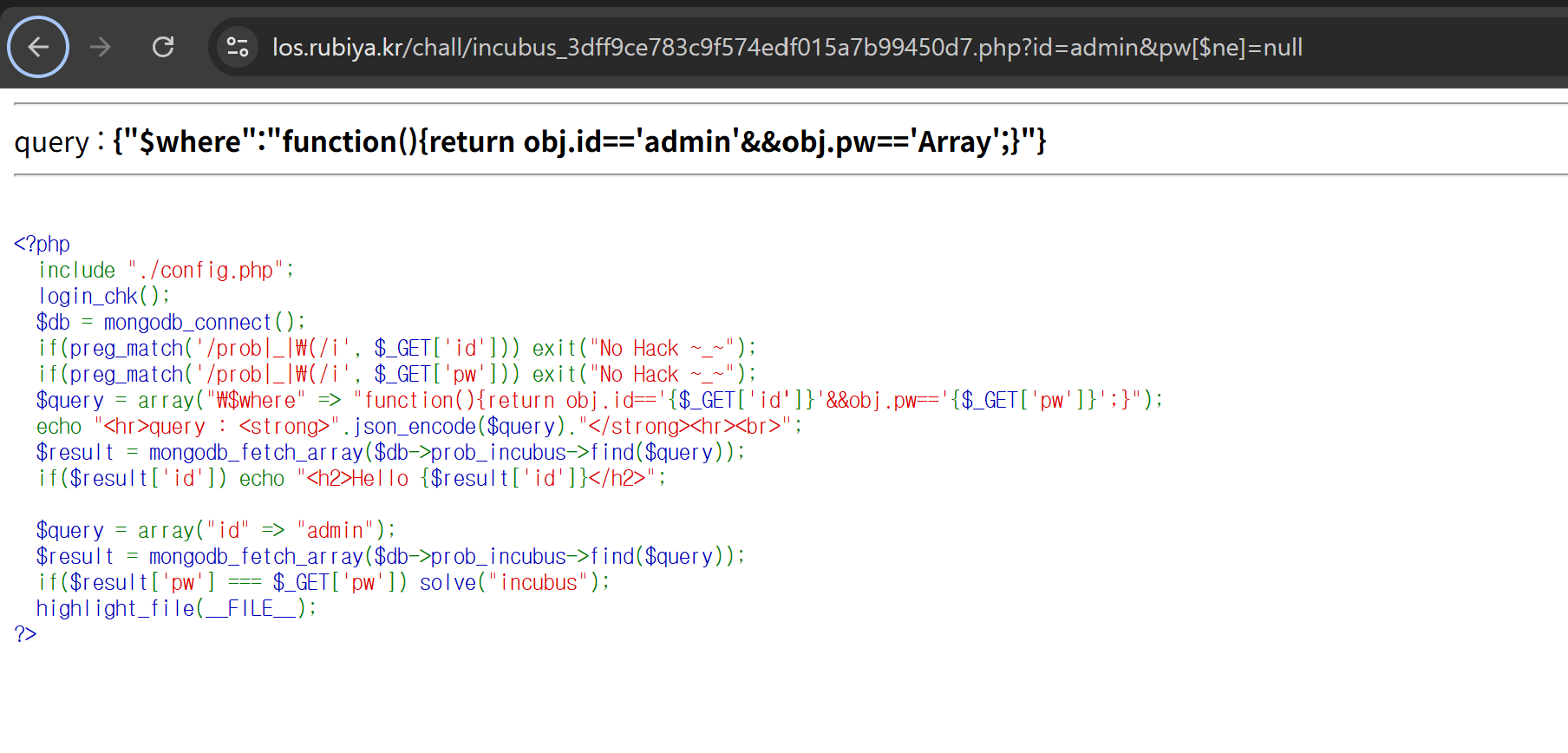Open the site information icon
The width and height of the screenshot is (1568, 753).
click(237, 47)
